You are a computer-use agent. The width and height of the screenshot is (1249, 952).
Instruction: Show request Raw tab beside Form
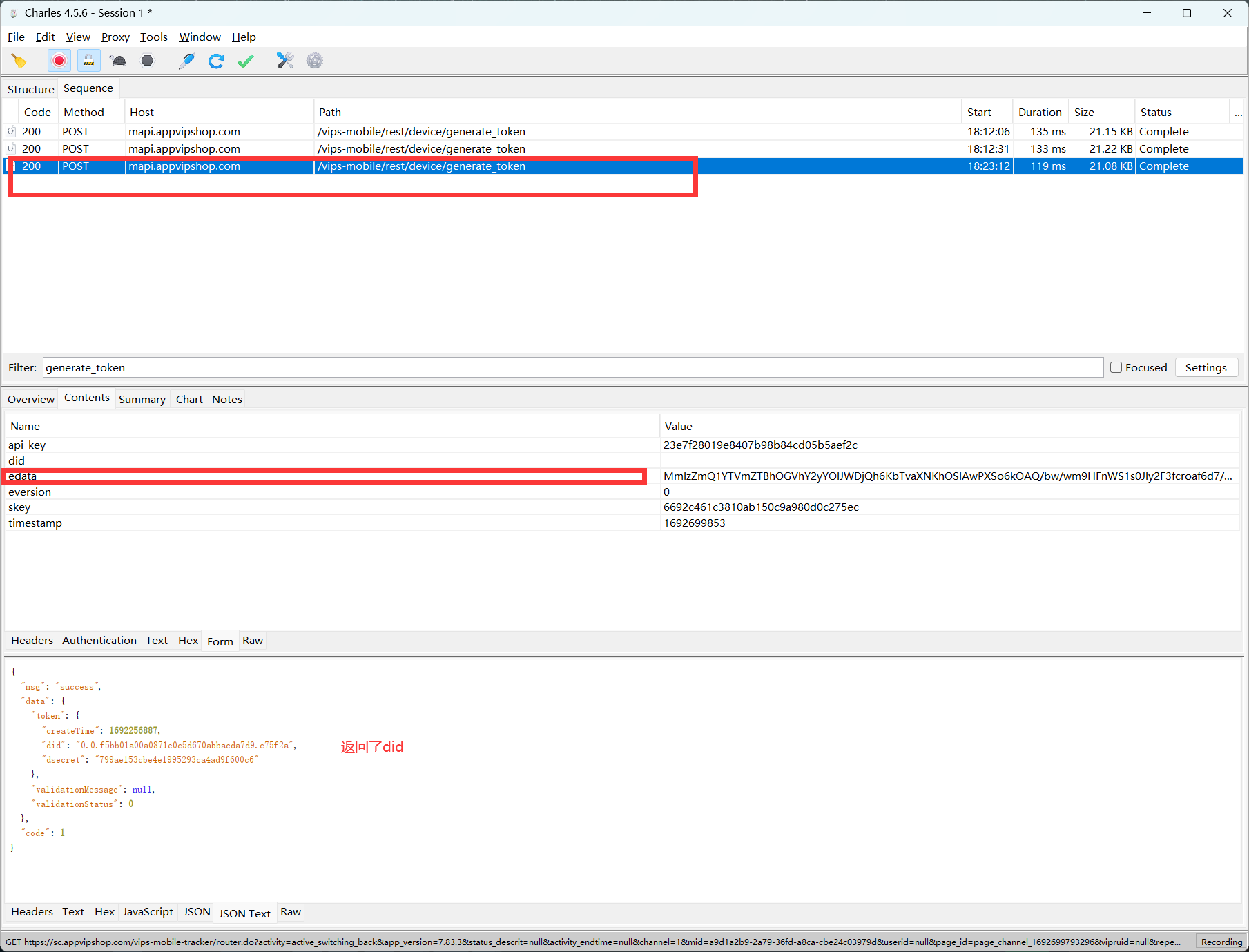pyautogui.click(x=253, y=641)
